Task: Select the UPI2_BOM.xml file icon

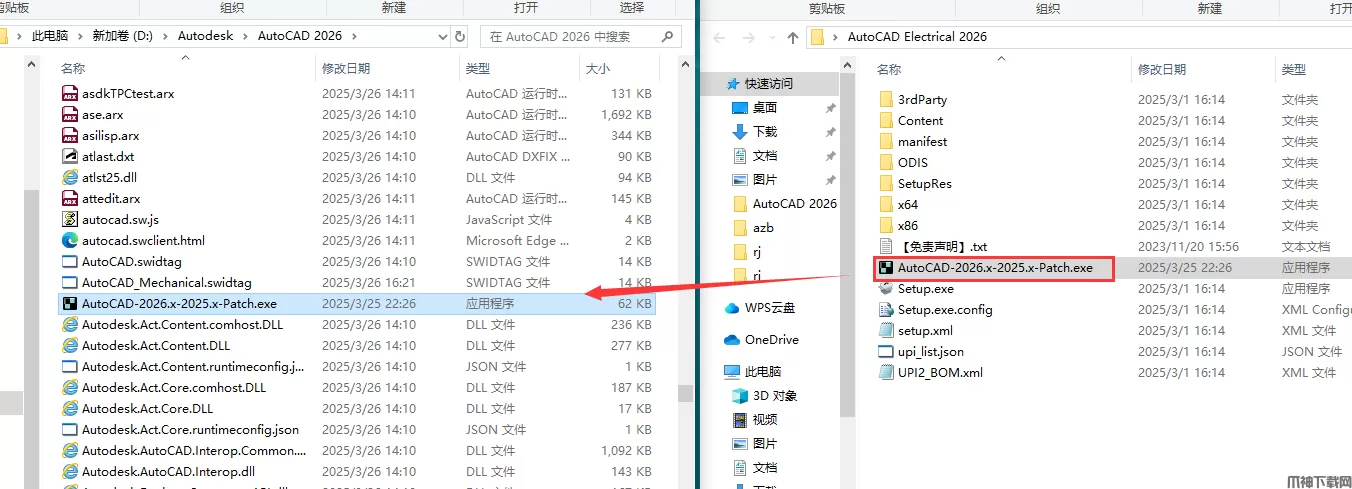Action: click(x=886, y=372)
